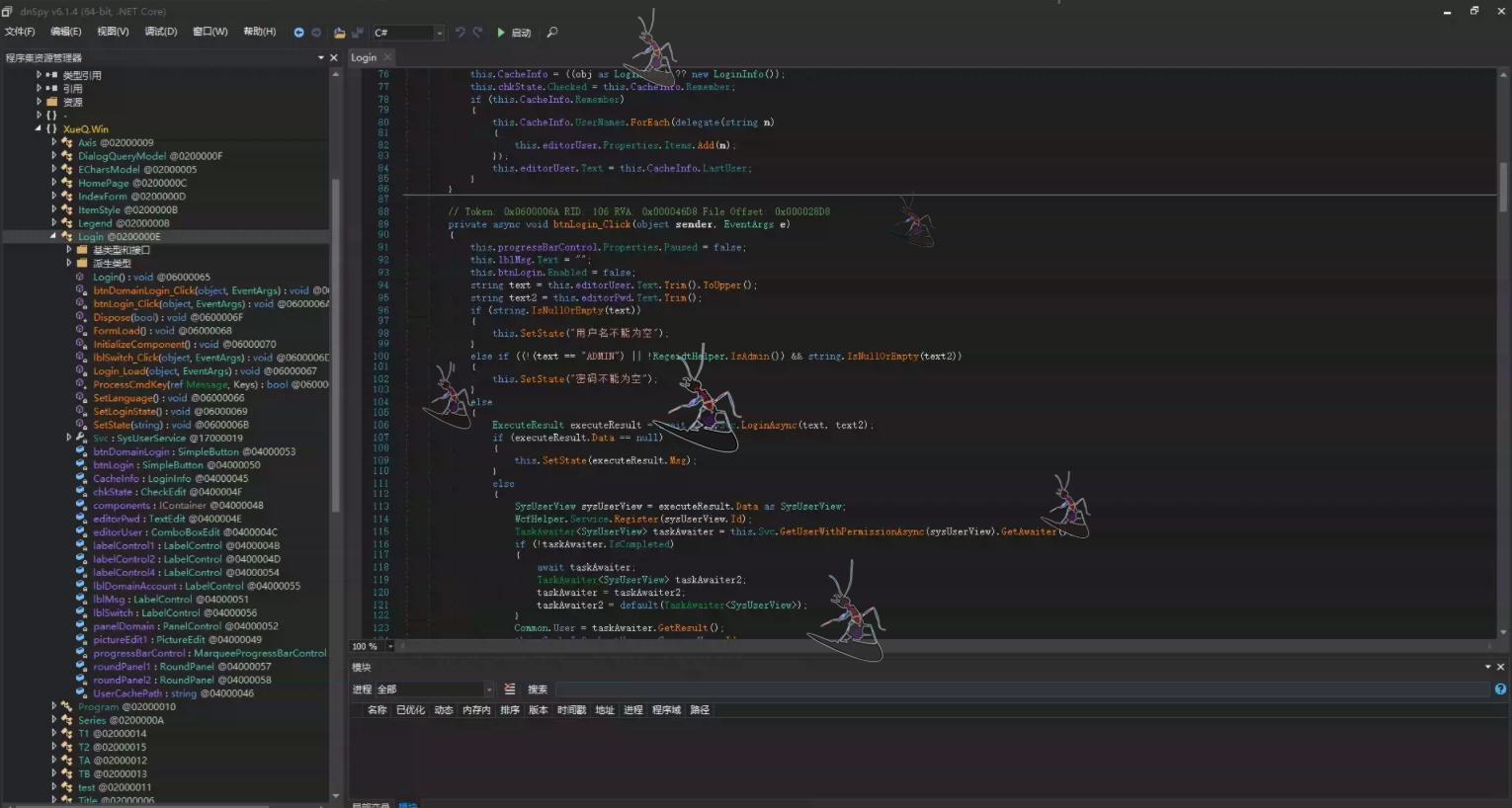Click the open file folder icon
1512x808 pixels.
tap(339, 33)
